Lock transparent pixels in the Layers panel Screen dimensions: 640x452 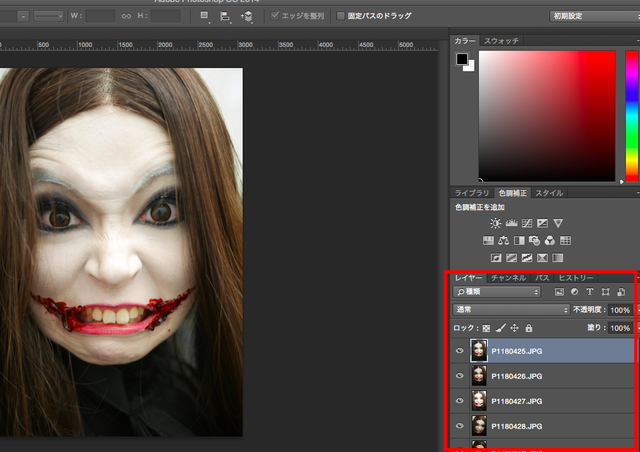[x=486, y=328]
